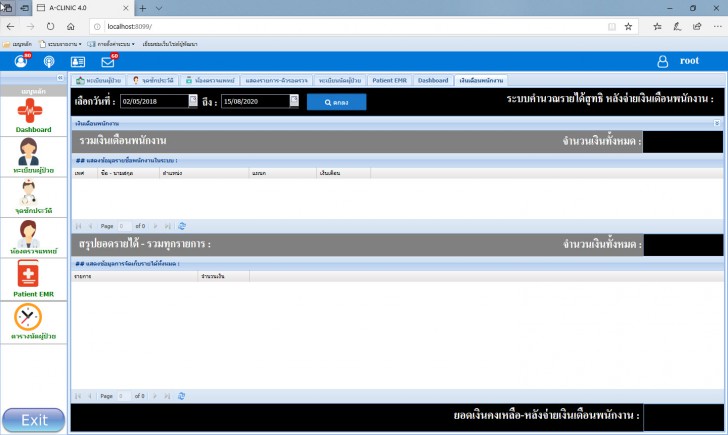This screenshot has height=435, width=728.
Task: Open browser settings and more menu
Action: coord(717,26)
